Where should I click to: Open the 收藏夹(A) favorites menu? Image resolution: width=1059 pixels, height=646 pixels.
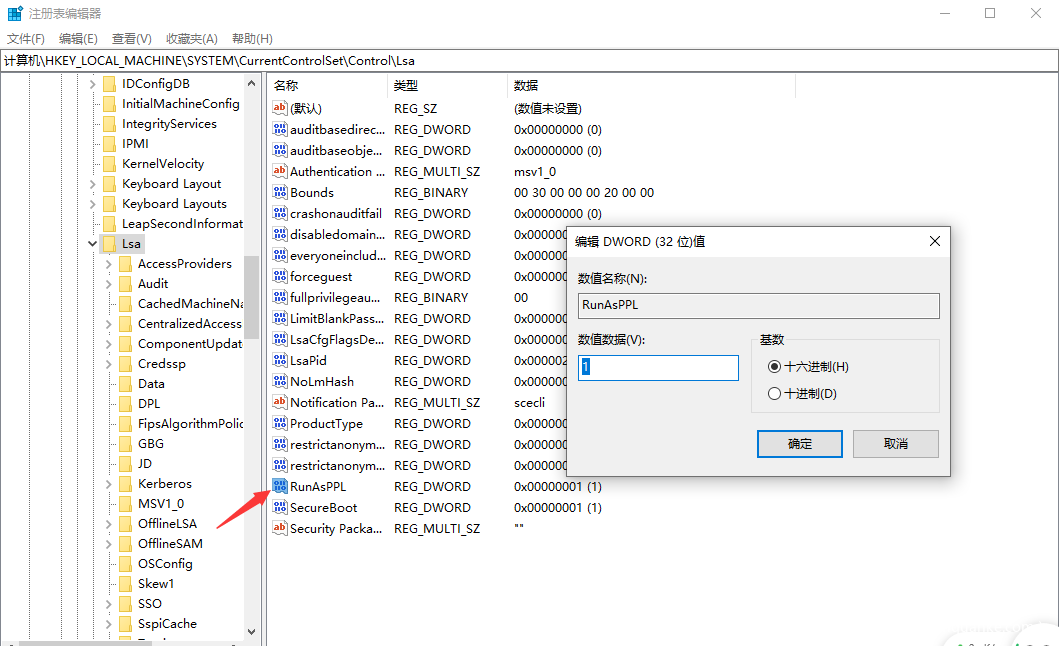(x=192, y=39)
